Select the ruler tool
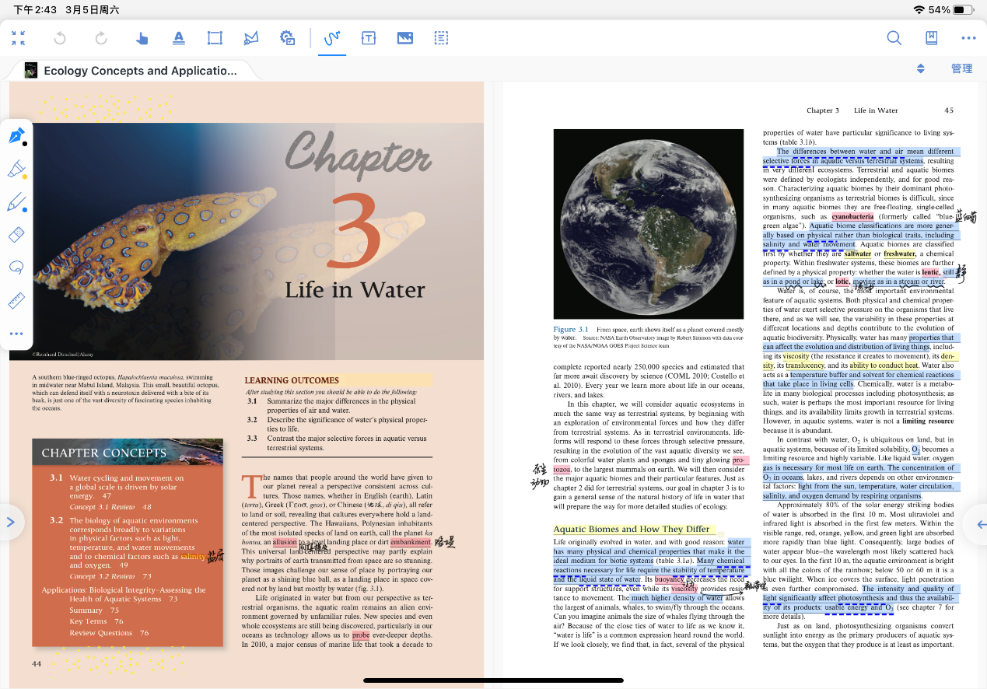This screenshot has width=987, height=689. [x=17, y=300]
